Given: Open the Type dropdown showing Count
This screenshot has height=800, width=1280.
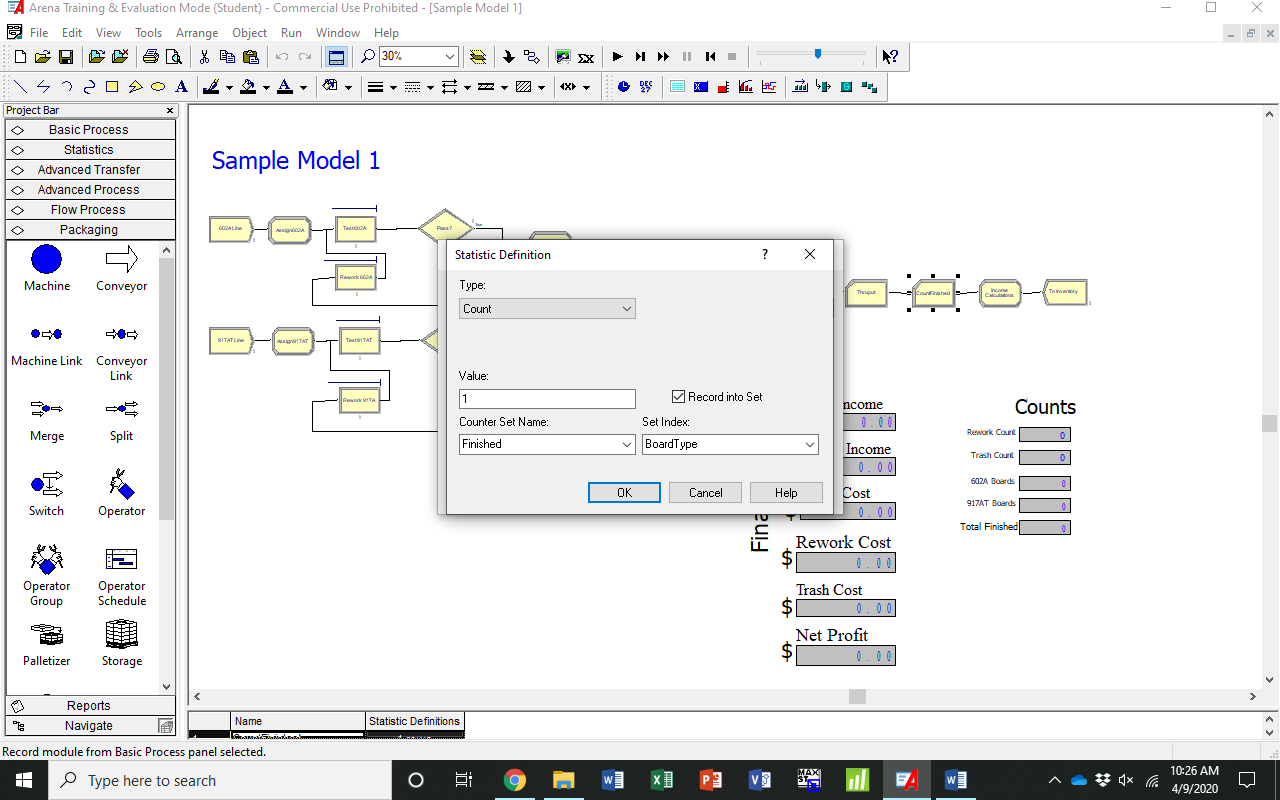Looking at the screenshot, I should tap(547, 309).
